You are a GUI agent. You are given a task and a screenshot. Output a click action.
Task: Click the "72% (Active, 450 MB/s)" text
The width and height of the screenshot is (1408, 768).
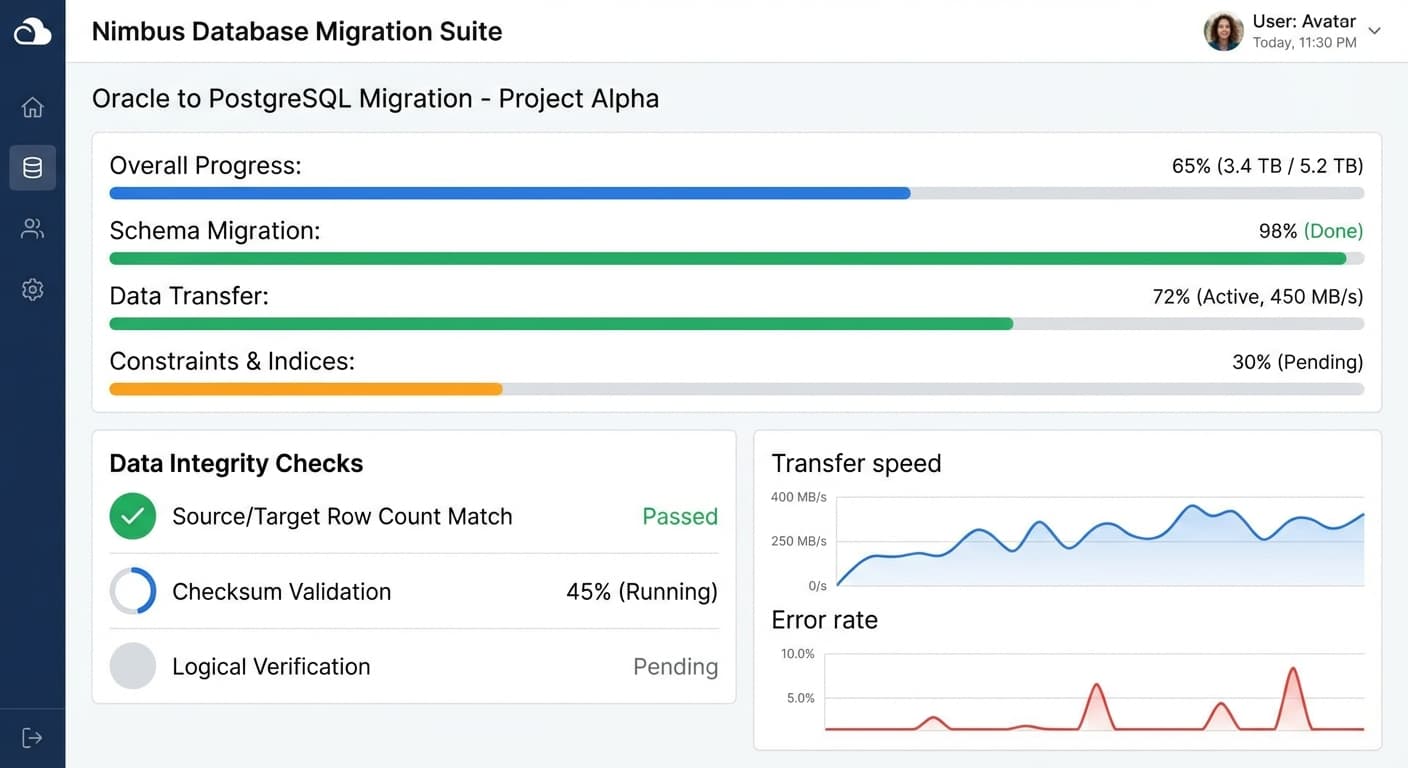coord(1258,297)
